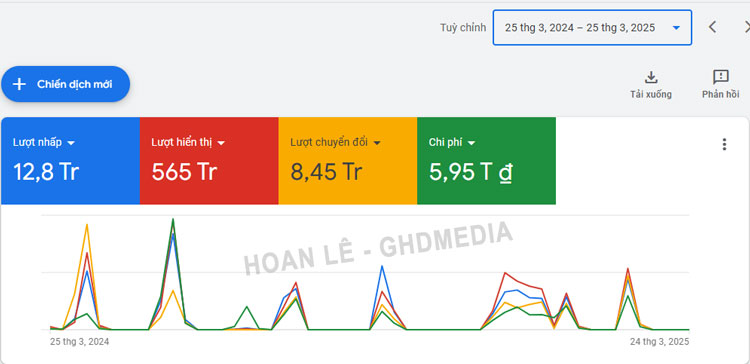This screenshot has width=750, height=364.
Task: Open the custom date range dropdown
Action: [592, 28]
